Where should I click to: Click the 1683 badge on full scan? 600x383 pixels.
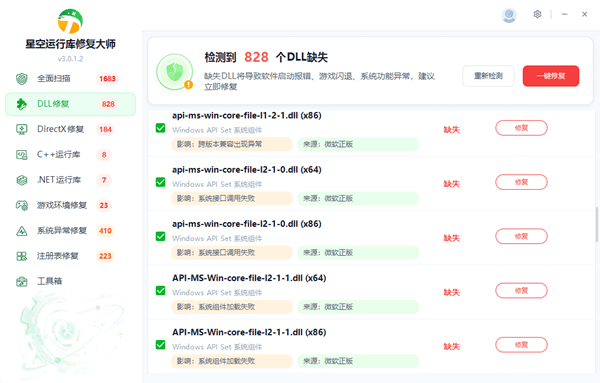(x=107, y=79)
